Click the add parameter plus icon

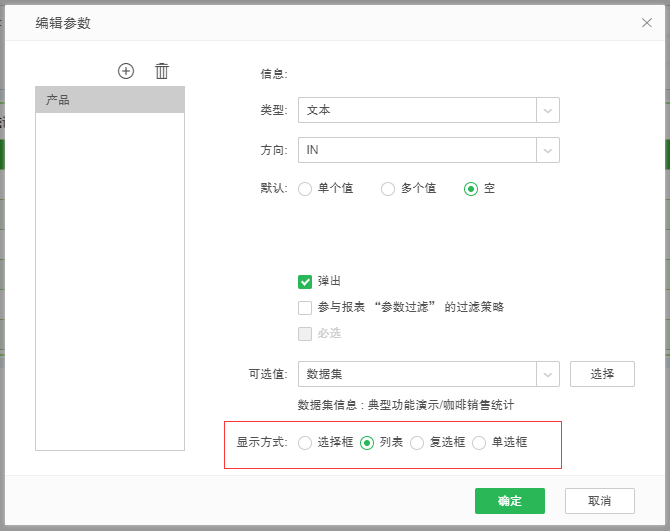(x=126, y=71)
